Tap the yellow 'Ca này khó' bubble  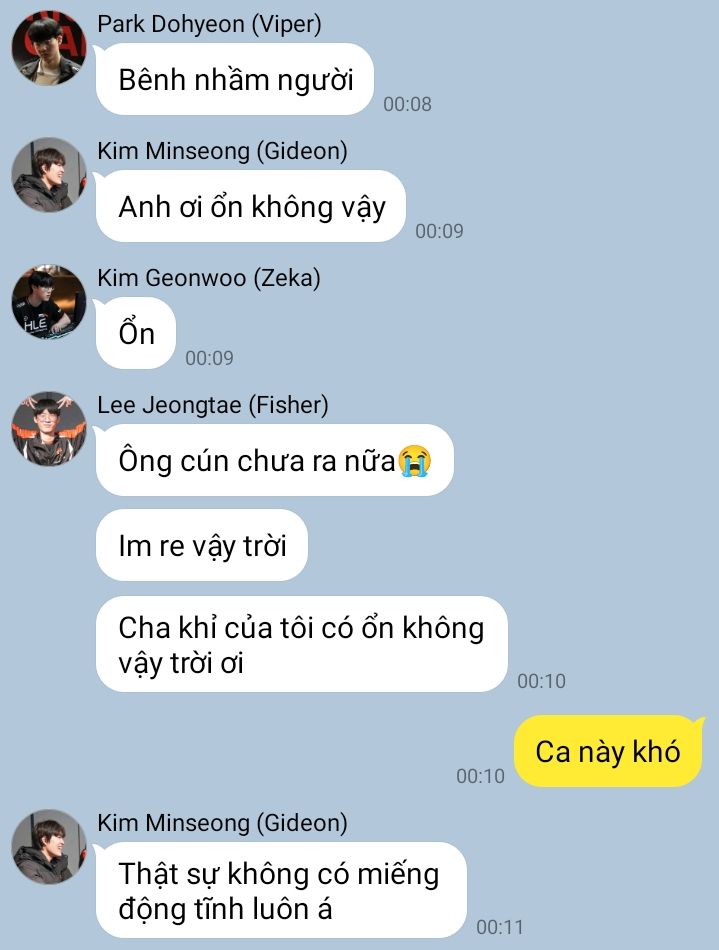coord(608,751)
